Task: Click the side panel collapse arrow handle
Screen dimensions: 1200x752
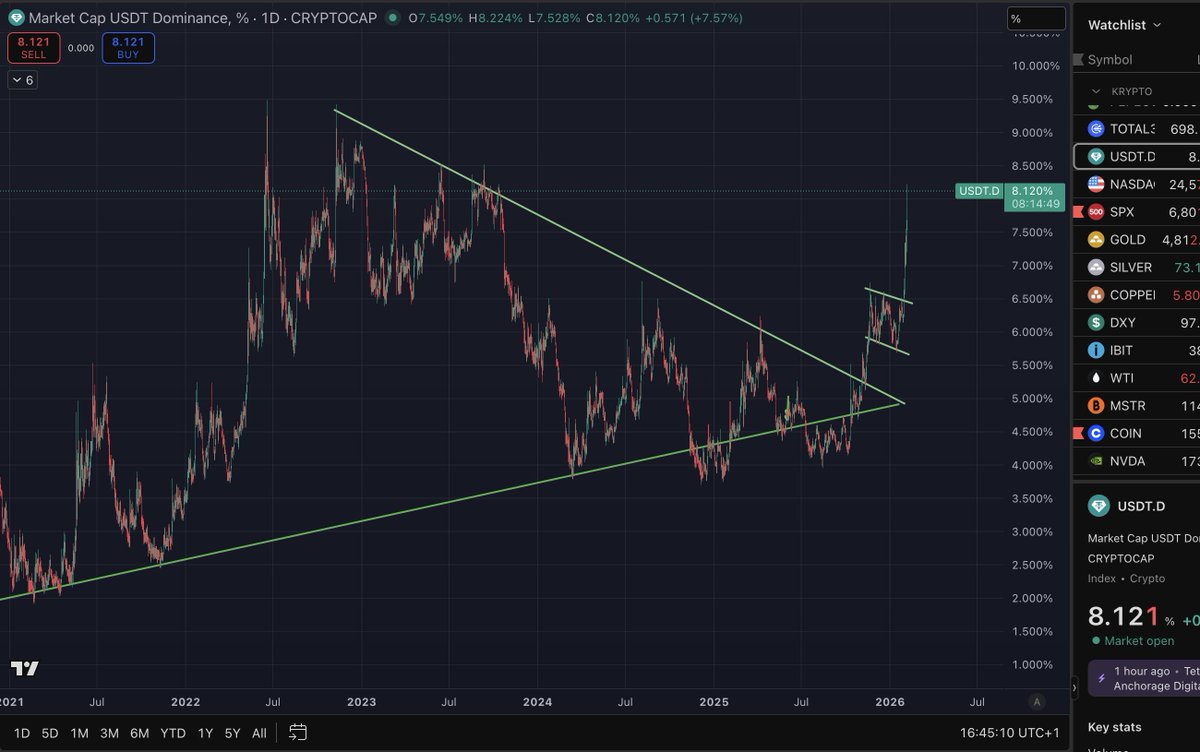Action: click(x=1073, y=686)
